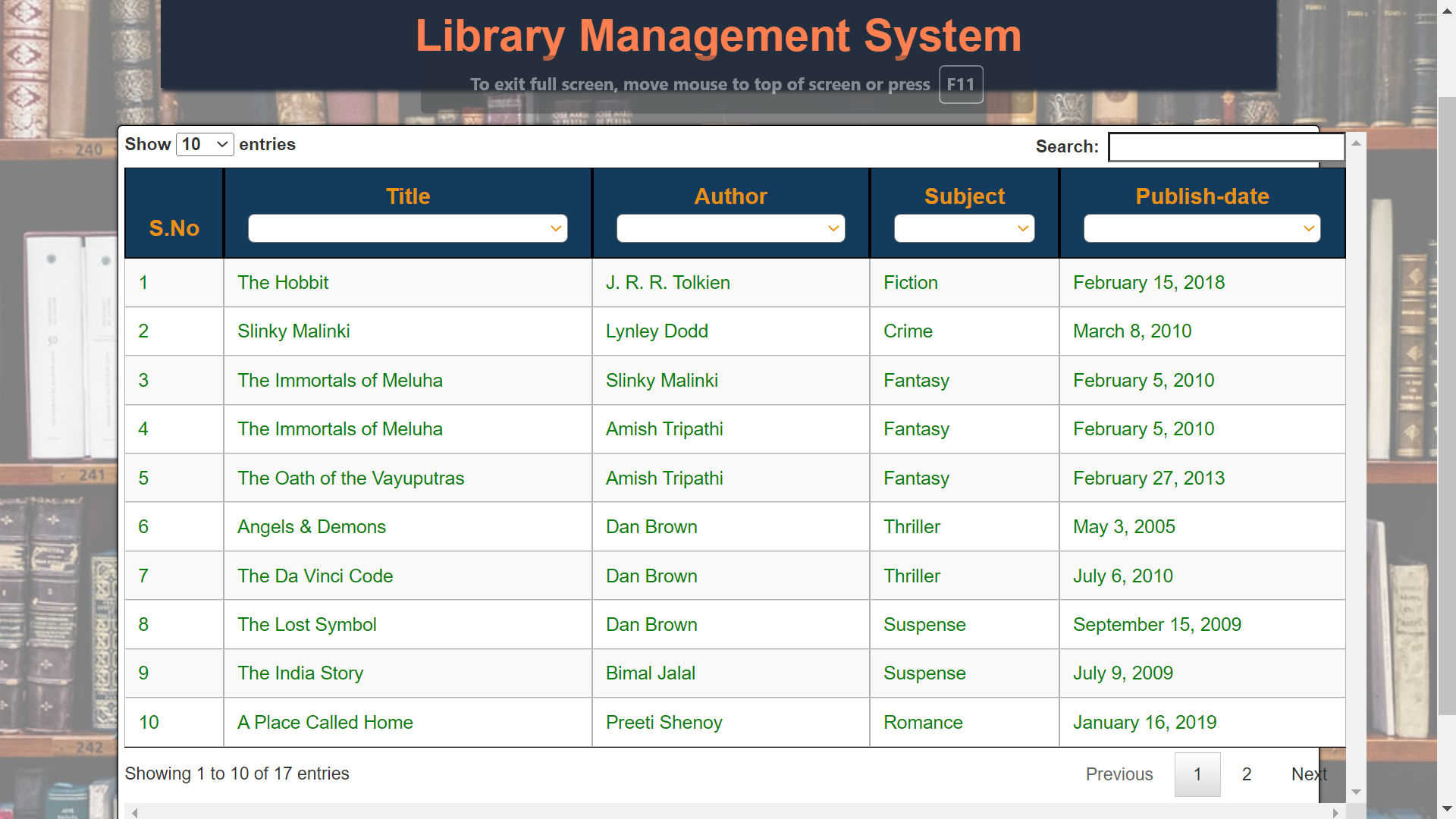
Task: Click the Library Management System heading
Action: pyautogui.click(x=718, y=36)
